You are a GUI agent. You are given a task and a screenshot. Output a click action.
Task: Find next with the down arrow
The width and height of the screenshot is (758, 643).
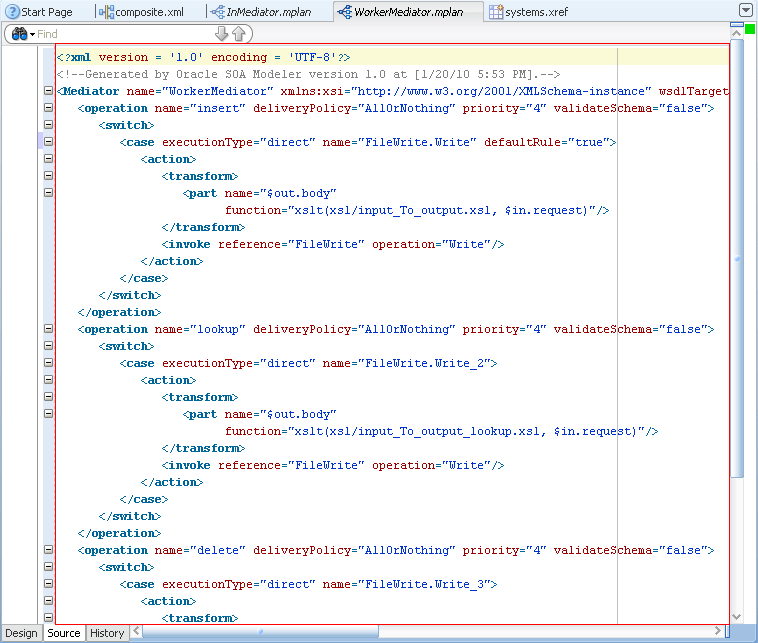pyautogui.click(x=221, y=34)
